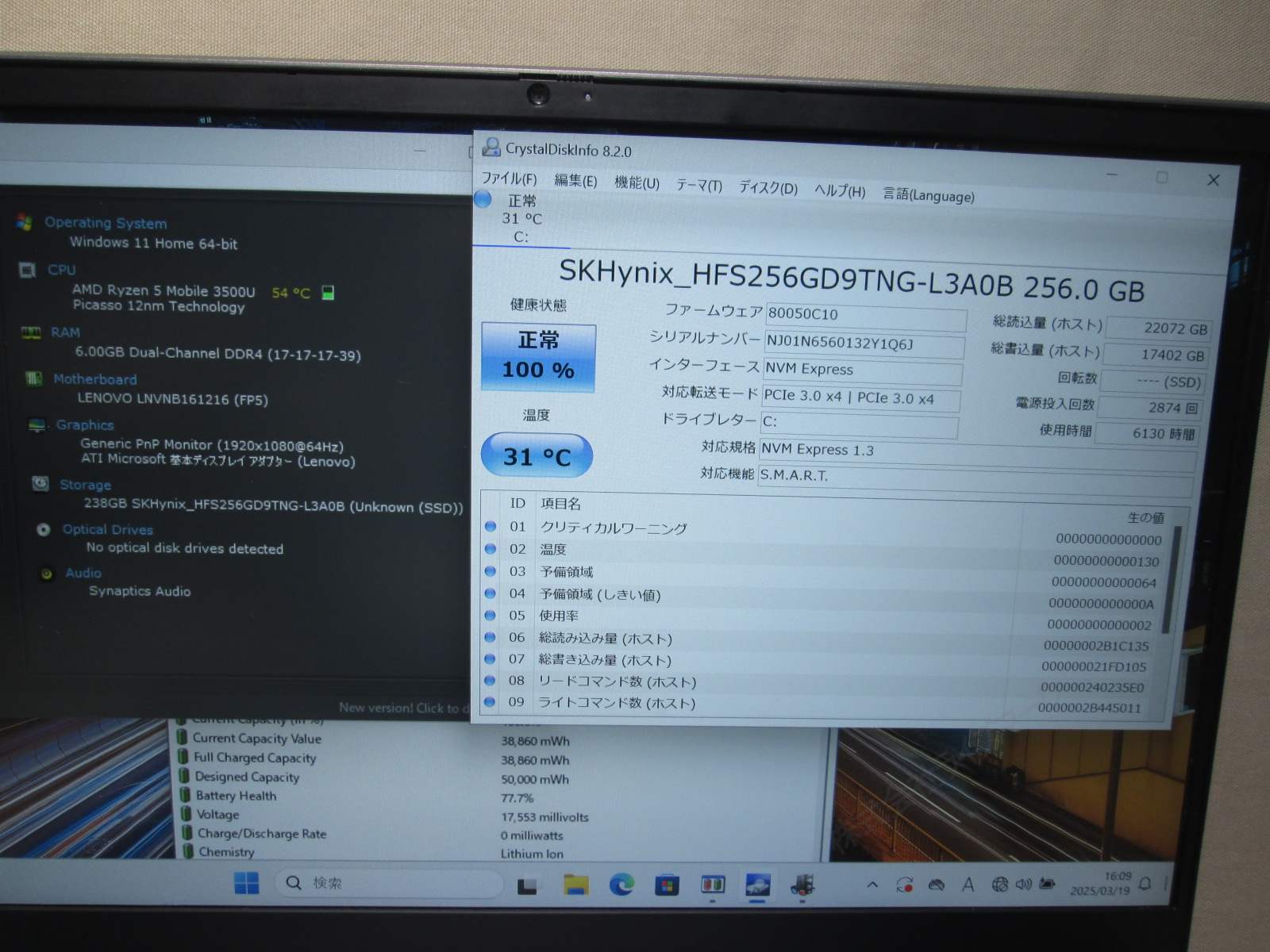This screenshot has width=1270, height=952.
Task: Click the SMART attribute list scrollbar
Action: [x=1171, y=579]
